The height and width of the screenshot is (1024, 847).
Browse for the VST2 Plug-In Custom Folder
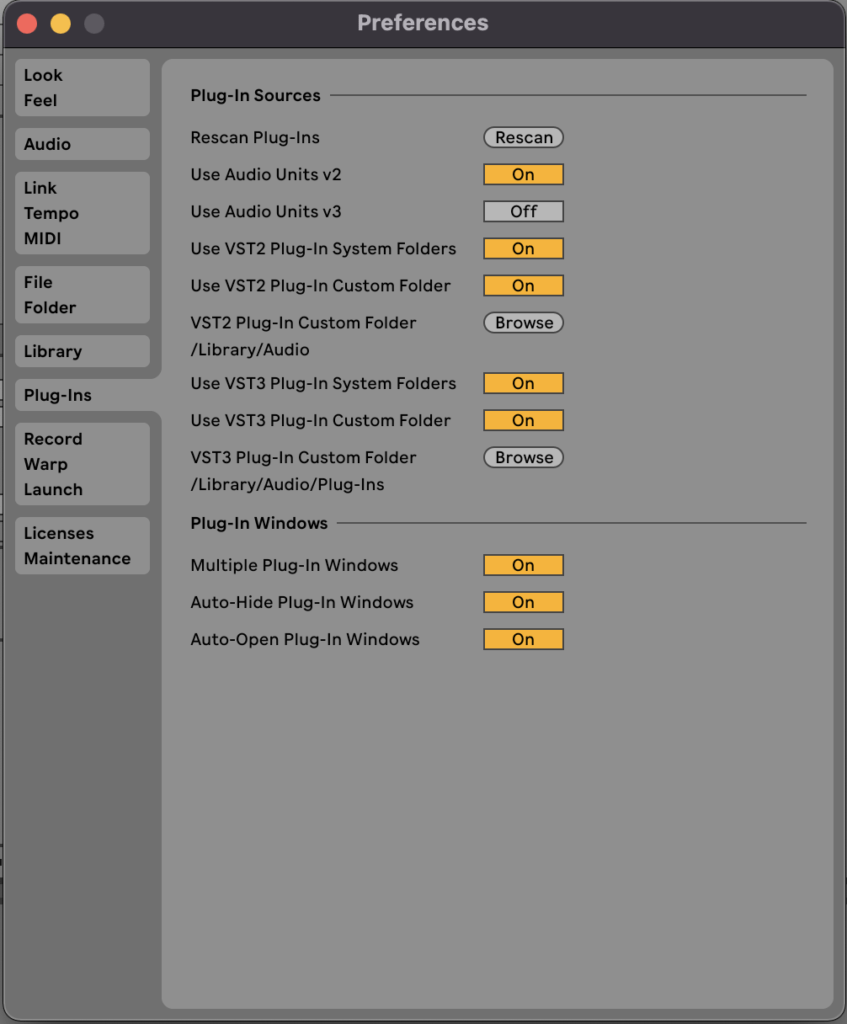523,323
